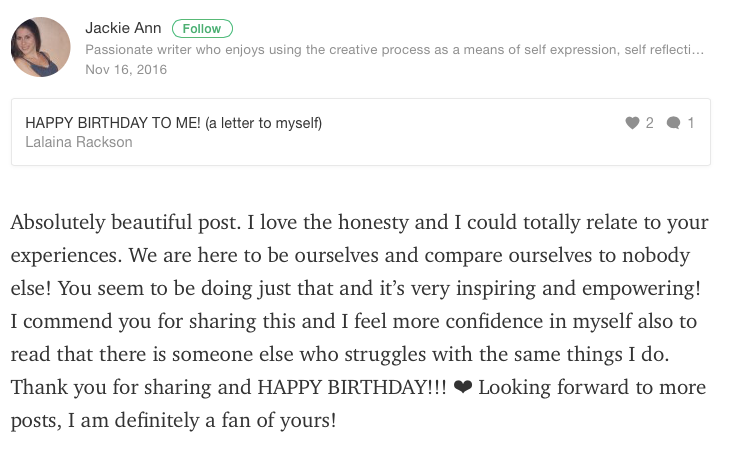733x451 pixels.
Task: Click the response count number 1
Action: pyautogui.click(x=691, y=123)
